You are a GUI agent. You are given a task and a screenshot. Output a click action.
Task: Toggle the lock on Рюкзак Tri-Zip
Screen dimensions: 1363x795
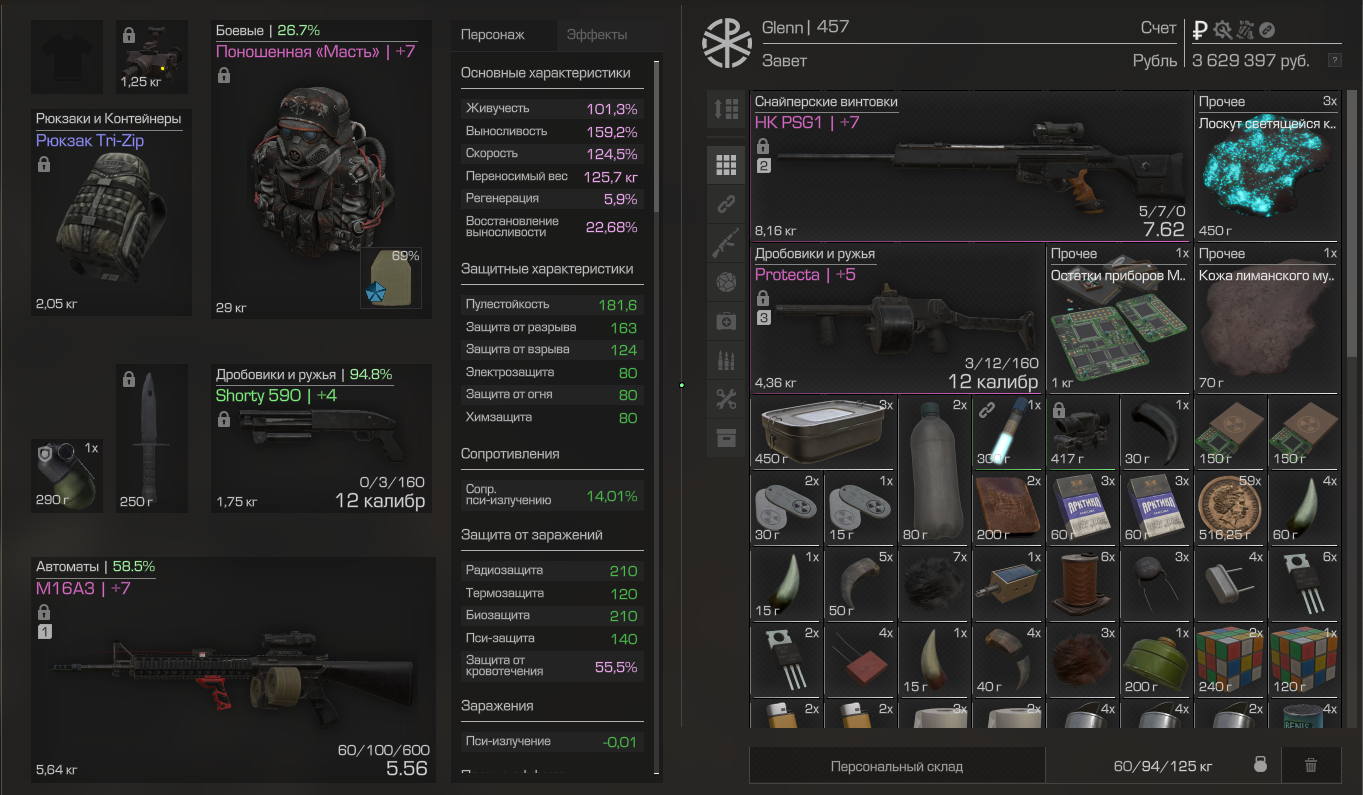coord(43,164)
